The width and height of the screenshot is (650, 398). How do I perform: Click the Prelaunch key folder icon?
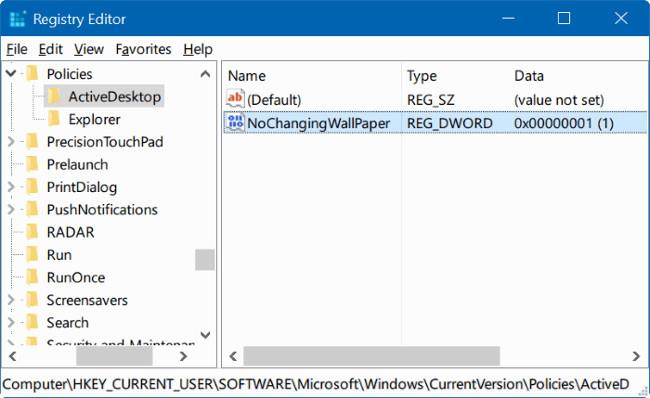coord(32,164)
